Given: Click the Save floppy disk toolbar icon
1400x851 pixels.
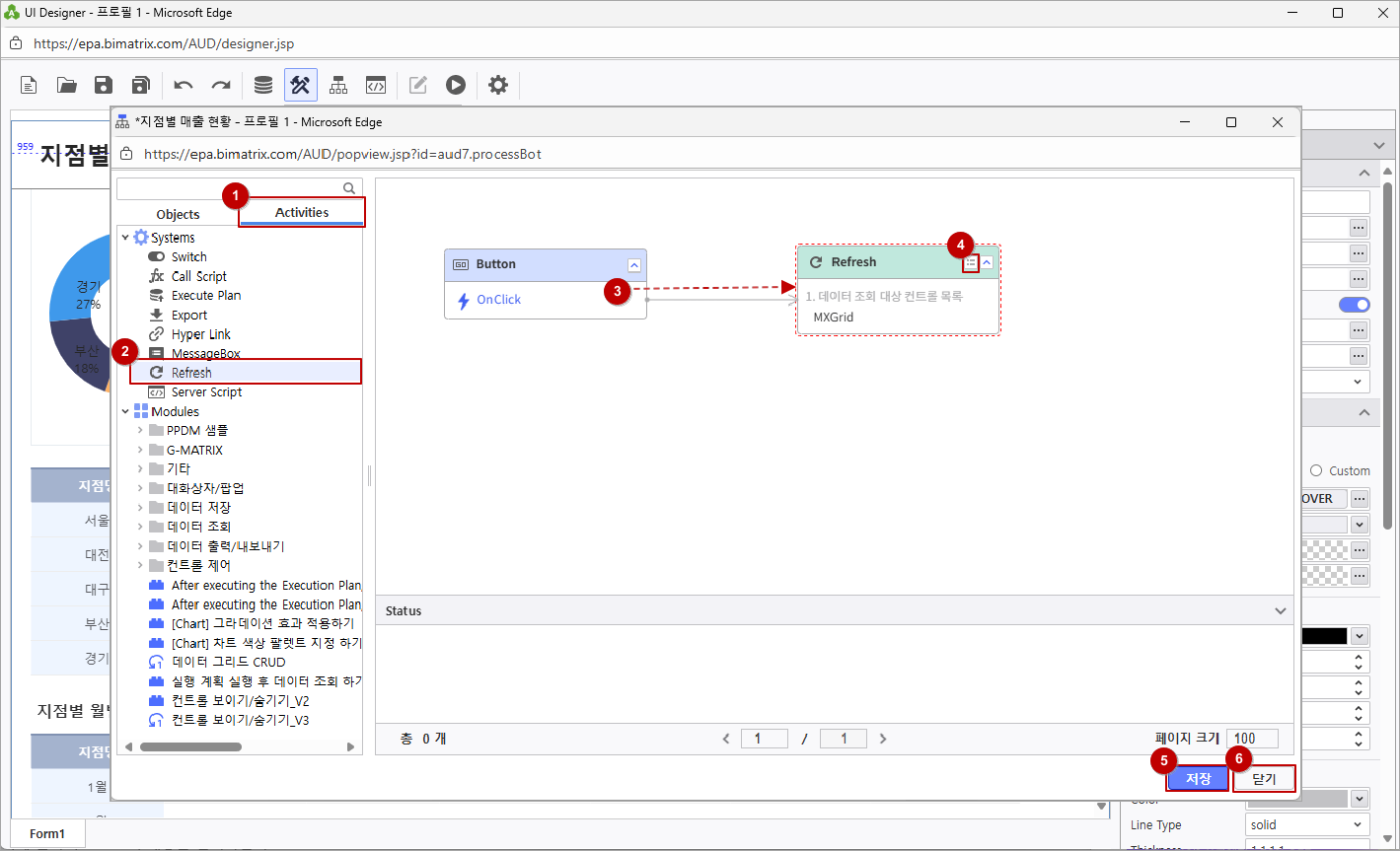Looking at the screenshot, I should pyautogui.click(x=104, y=85).
